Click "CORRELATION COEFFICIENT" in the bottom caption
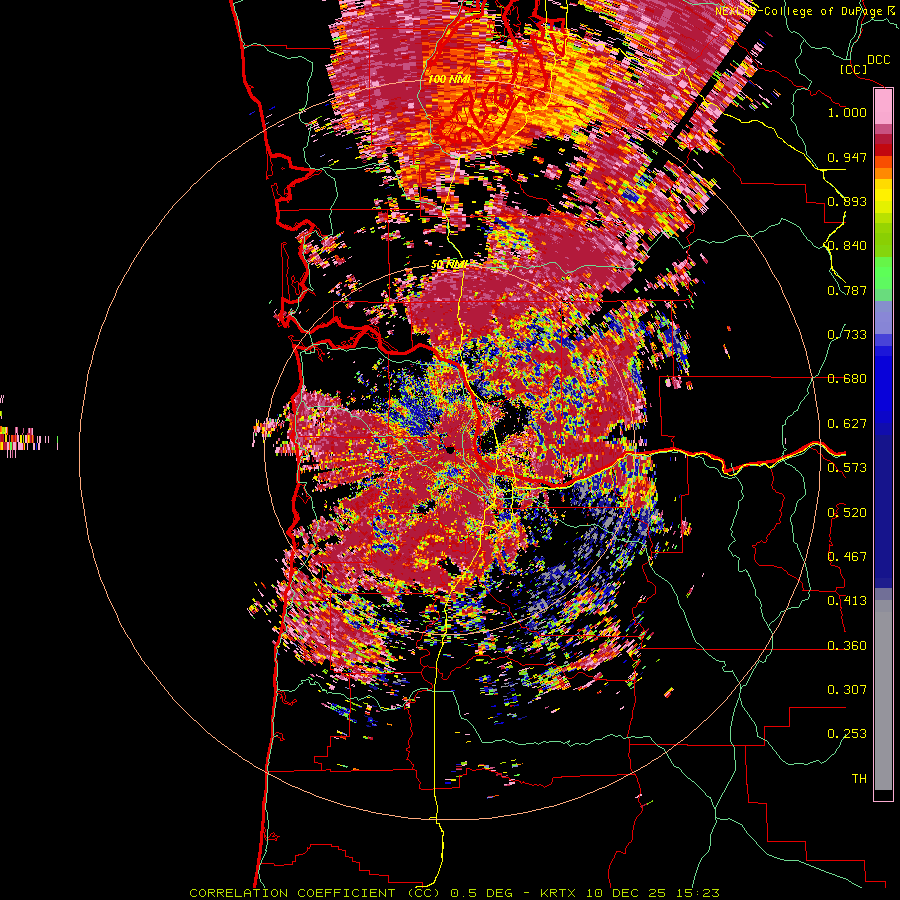The width and height of the screenshot is (900, 900). (x=292, y=893)
